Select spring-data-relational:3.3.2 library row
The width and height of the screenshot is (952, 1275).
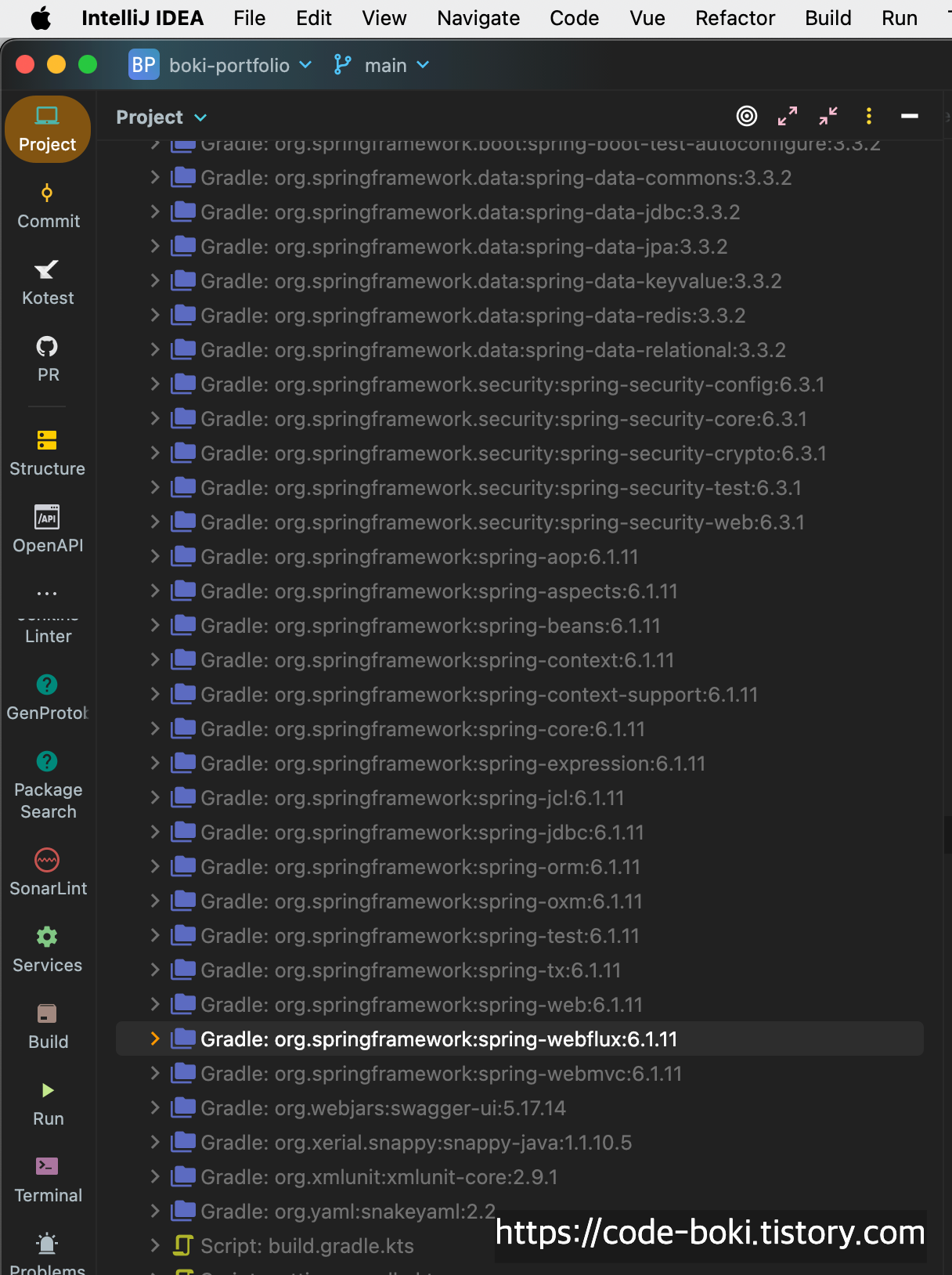pyautogui.click(x=520, y=350)
